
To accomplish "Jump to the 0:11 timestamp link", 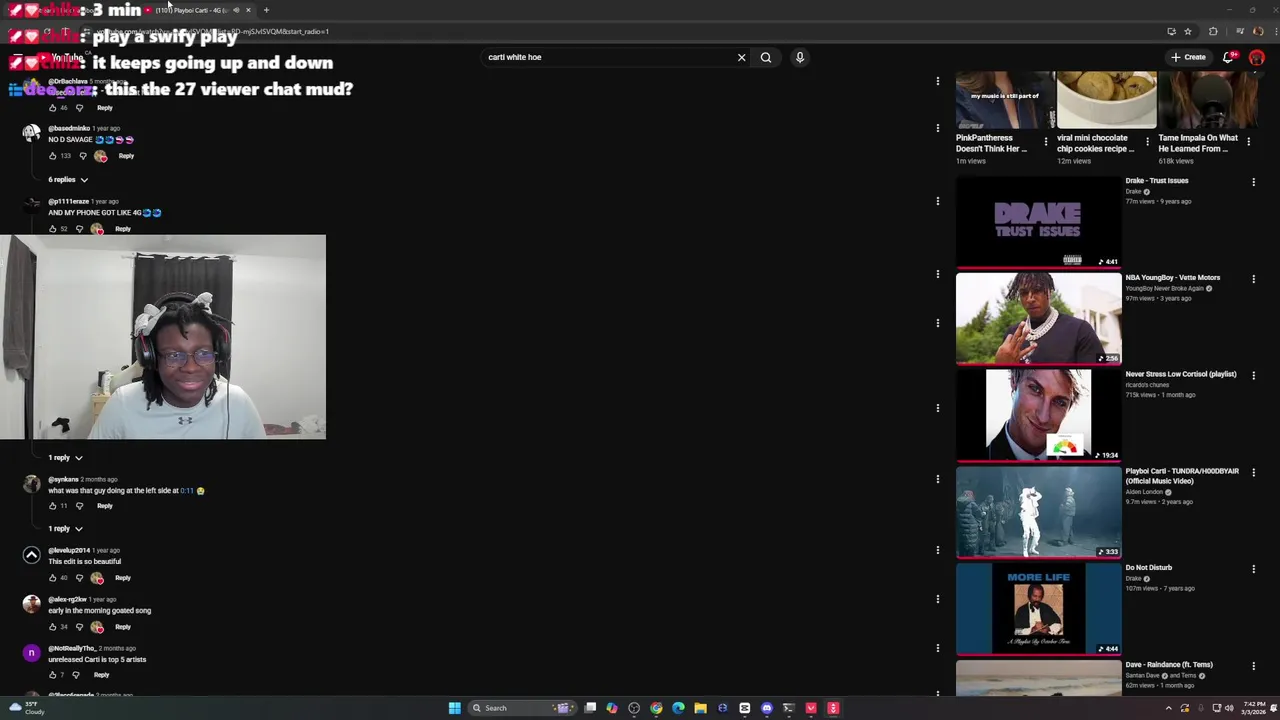I will (x=187, y=491).
